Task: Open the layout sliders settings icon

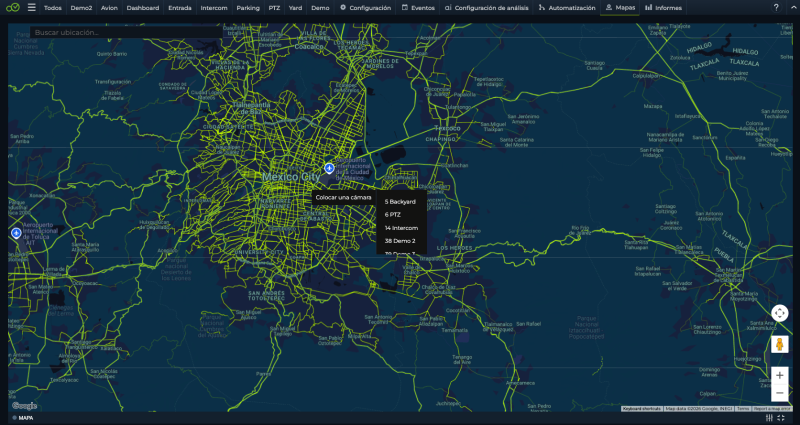Action: pos(769,418)
